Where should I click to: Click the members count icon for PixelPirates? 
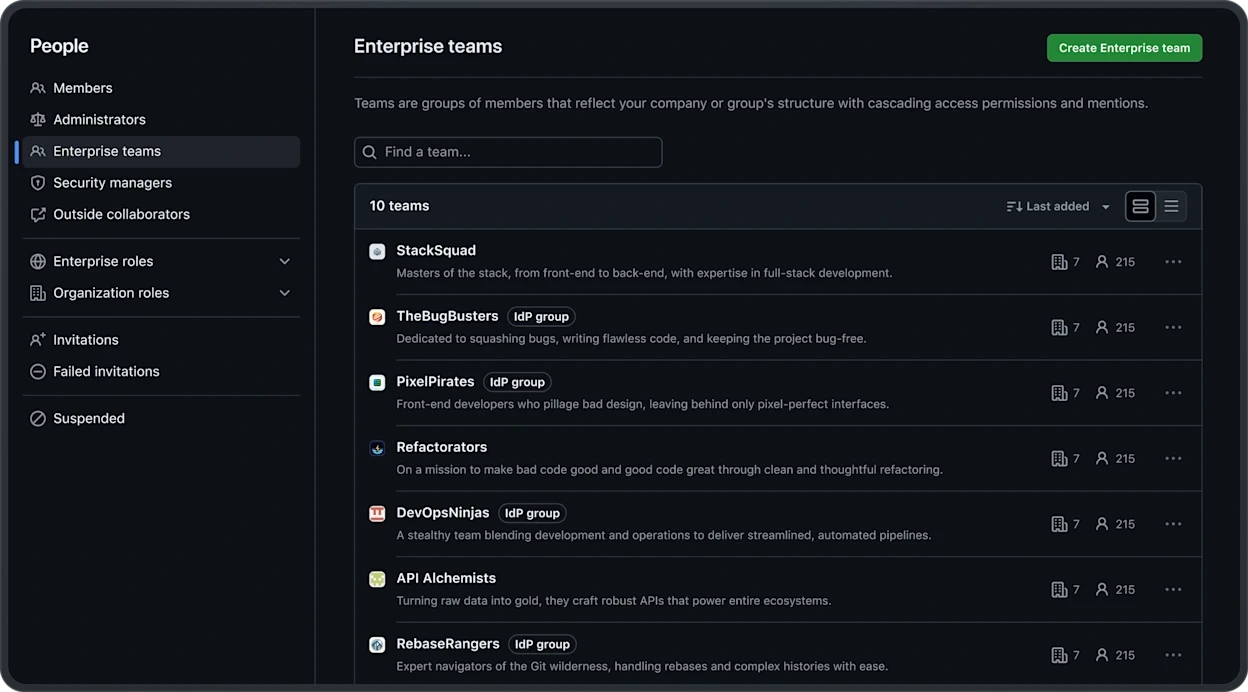pos(1102,393)
